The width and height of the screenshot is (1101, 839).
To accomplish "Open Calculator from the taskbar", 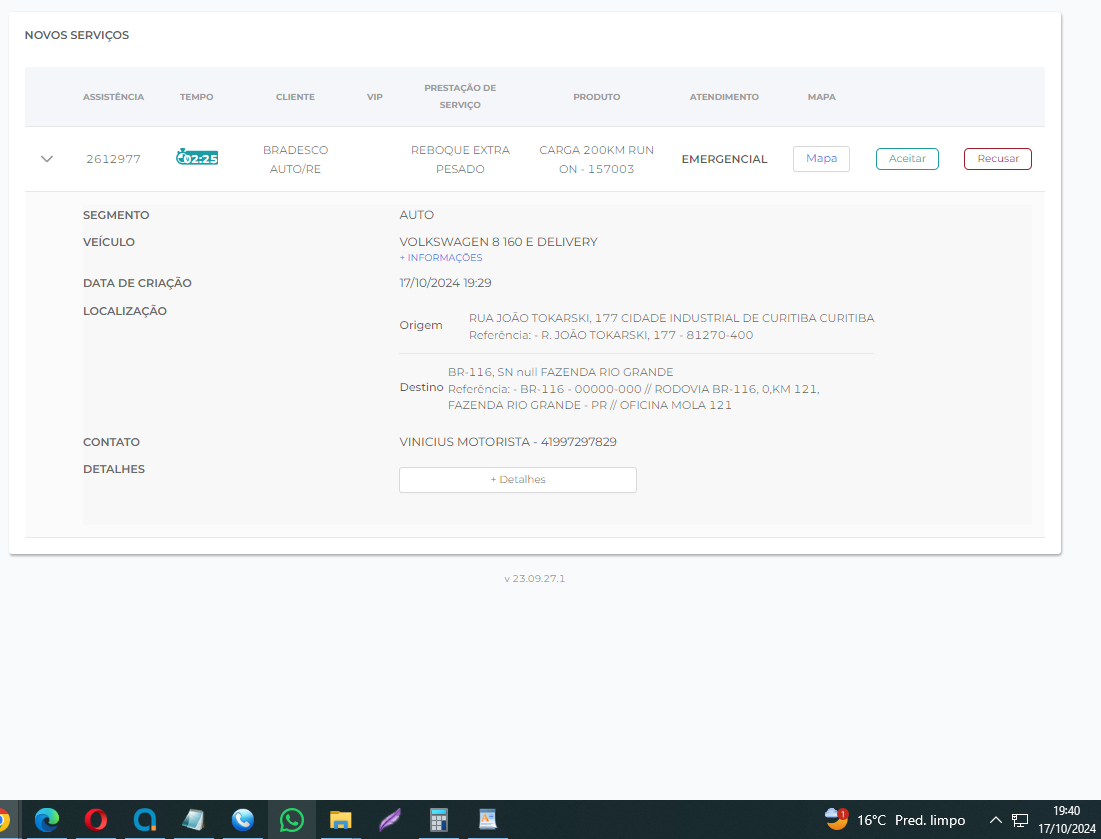I will coord(439,819).
